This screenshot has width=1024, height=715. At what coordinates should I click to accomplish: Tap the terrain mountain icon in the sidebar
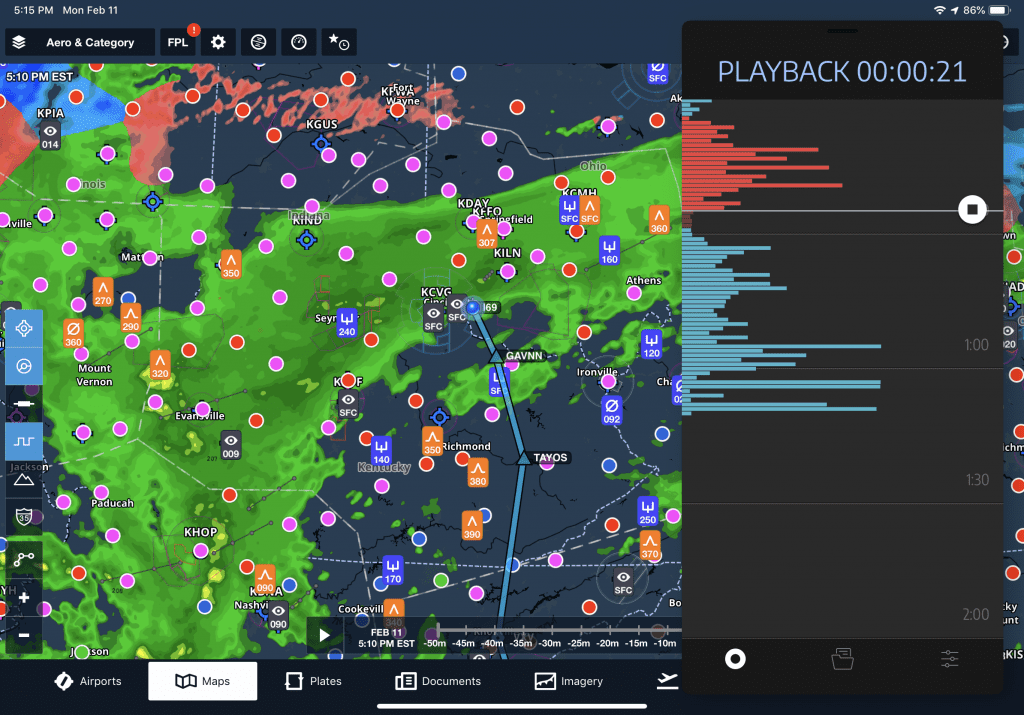[x=23, y=481]
